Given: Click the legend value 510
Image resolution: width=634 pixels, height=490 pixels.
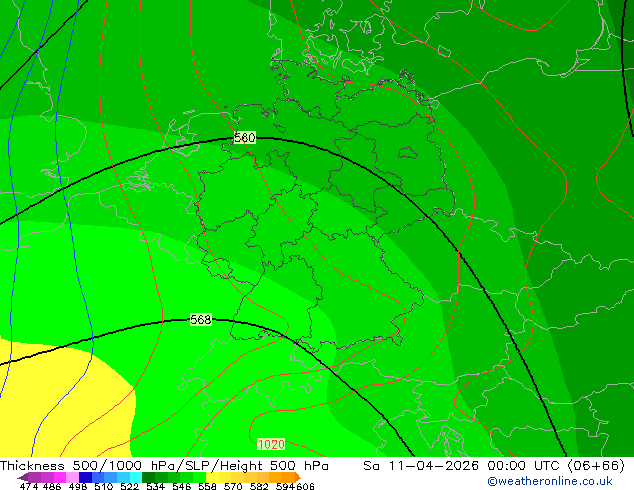Looking at the screenshot, I should pyautogui.click(x=104, y=486).
